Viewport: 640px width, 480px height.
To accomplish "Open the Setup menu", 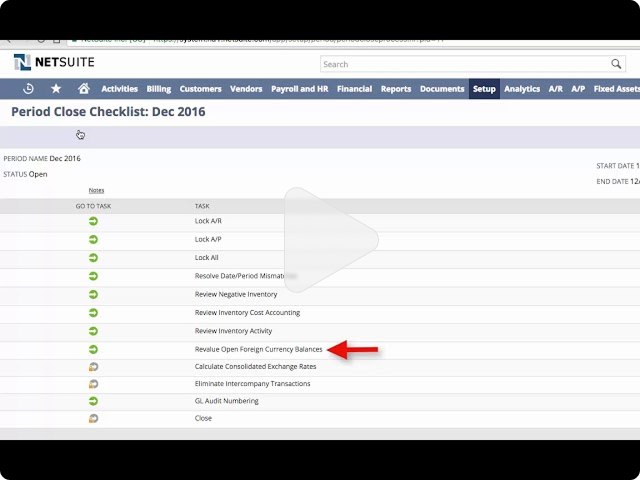I will point(484,89).
